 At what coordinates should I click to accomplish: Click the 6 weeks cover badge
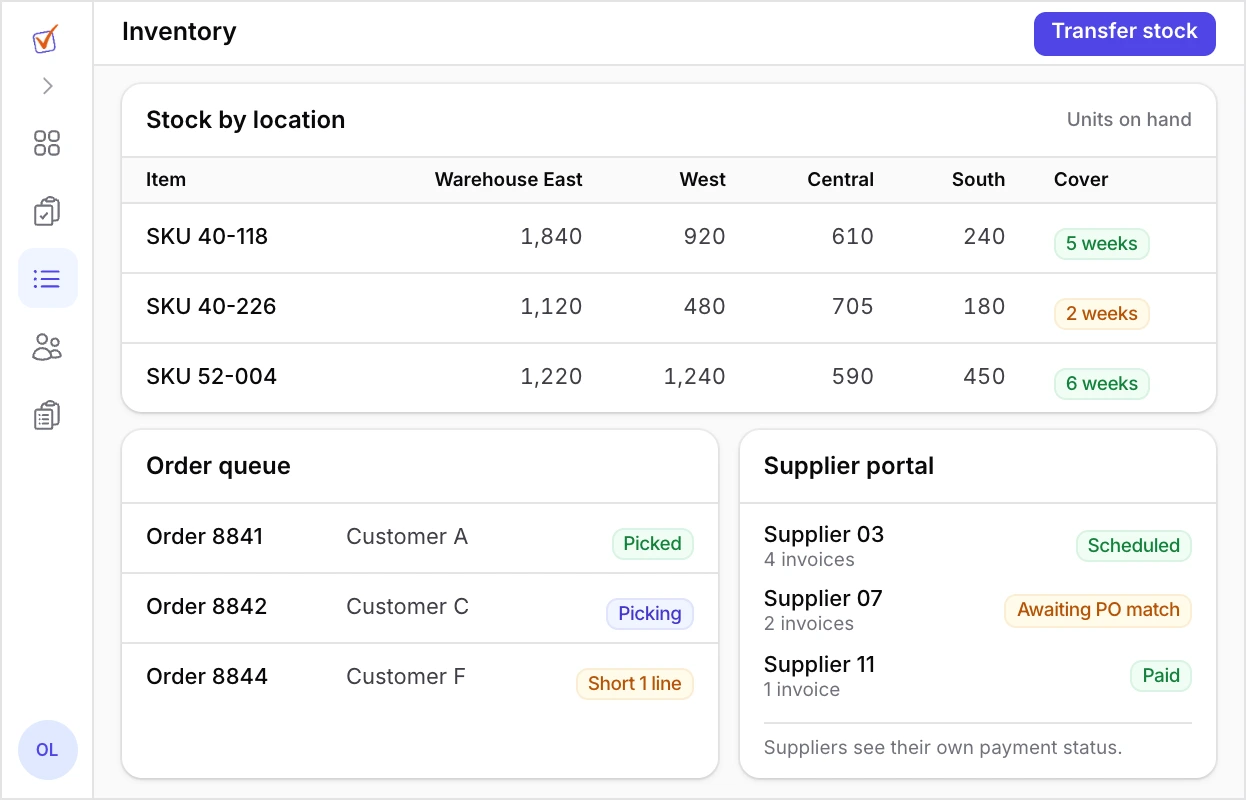pyautogui.click(x=1102, y=384)
